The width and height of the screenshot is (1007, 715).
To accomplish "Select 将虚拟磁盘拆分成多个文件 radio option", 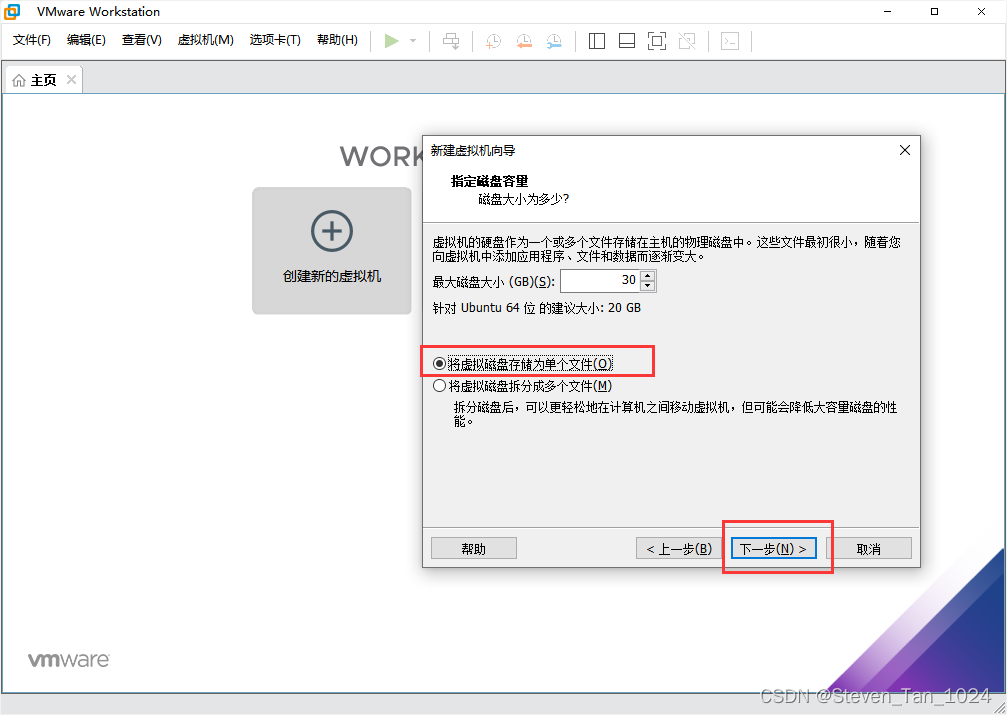I will click(523, 386).
